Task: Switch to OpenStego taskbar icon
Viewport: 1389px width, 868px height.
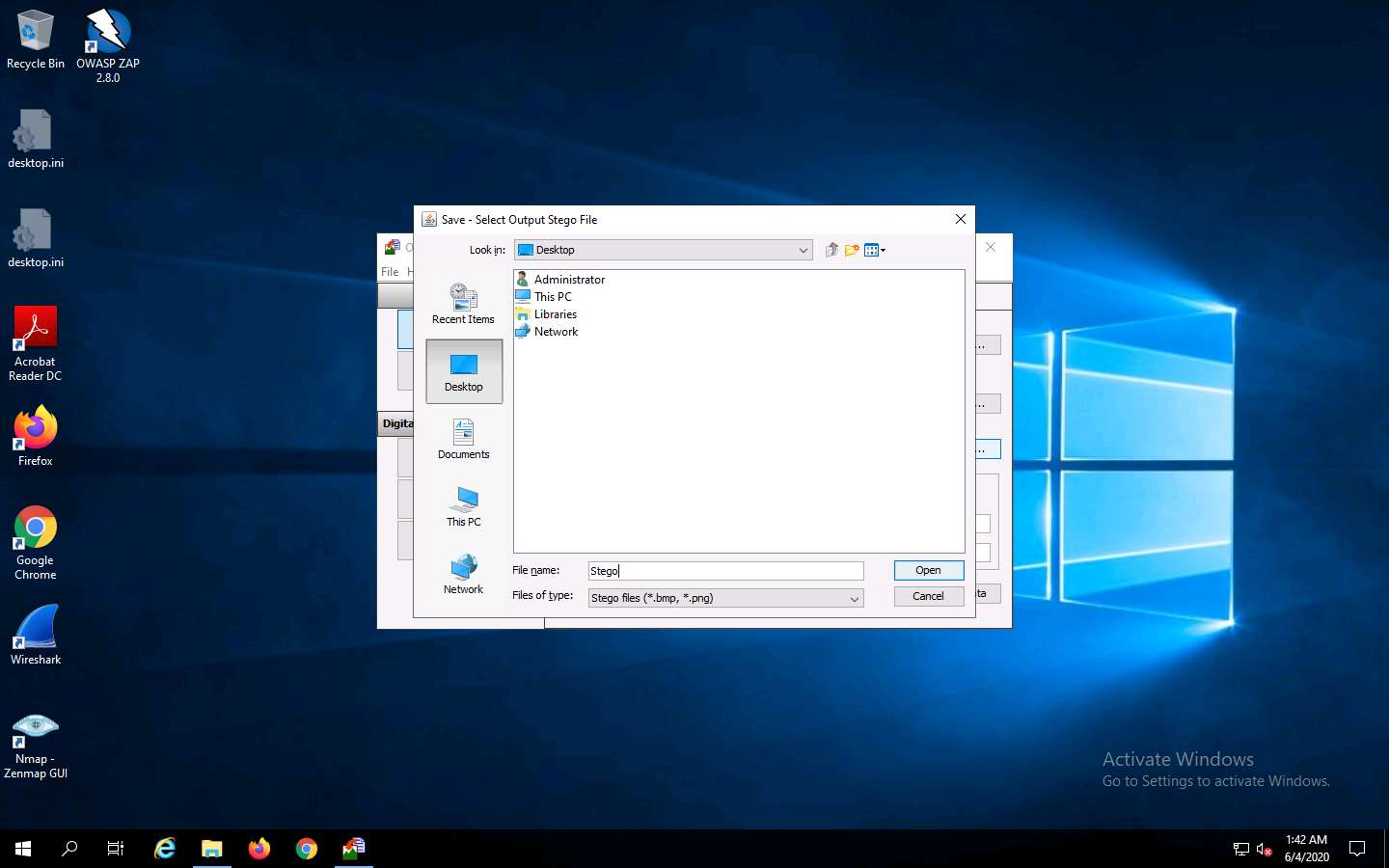Action: [x=354, y=849]
